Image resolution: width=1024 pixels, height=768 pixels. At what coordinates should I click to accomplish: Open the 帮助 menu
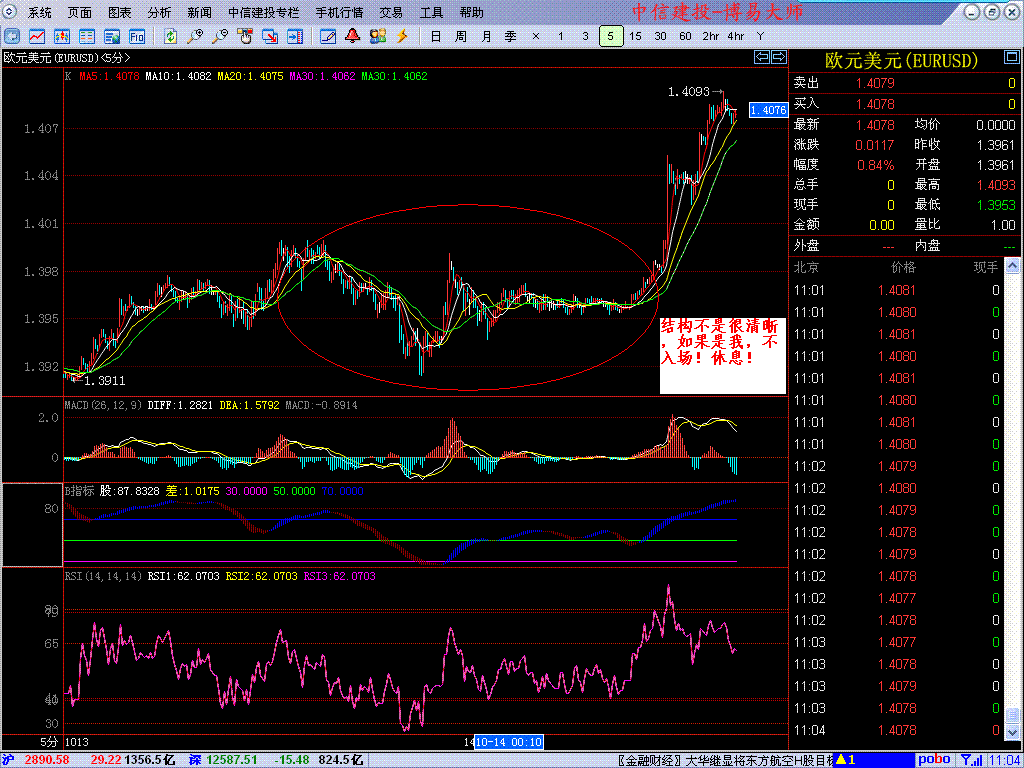click(472, 12)
